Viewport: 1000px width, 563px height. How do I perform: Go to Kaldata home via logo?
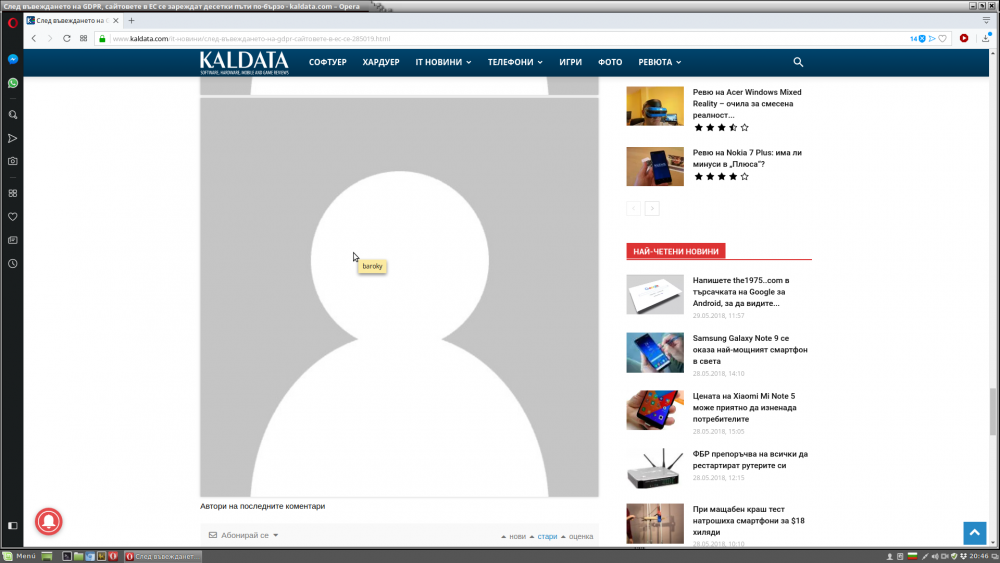click(x=244, y=62)
